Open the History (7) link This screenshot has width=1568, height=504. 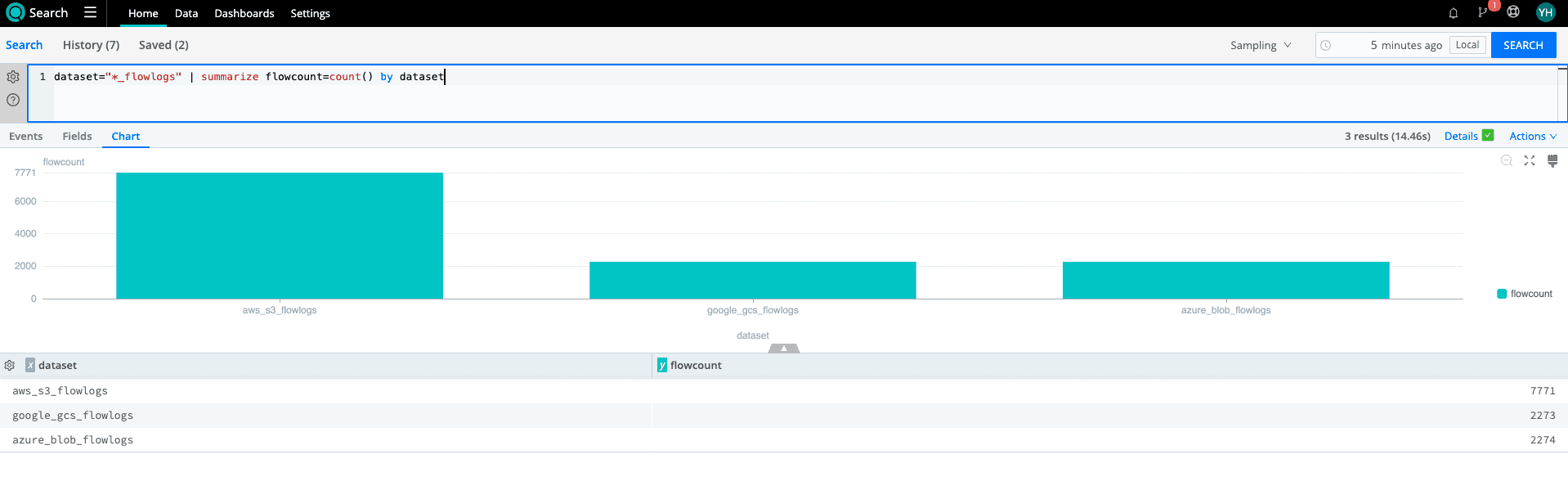coord(91,45)
